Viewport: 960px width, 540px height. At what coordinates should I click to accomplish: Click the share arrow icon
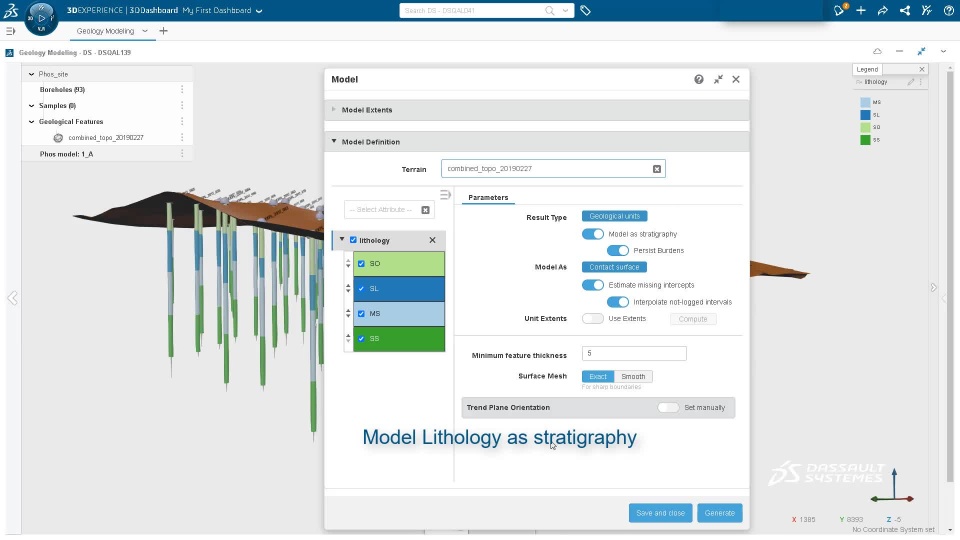pyautogui.click(x=882, y=10)
